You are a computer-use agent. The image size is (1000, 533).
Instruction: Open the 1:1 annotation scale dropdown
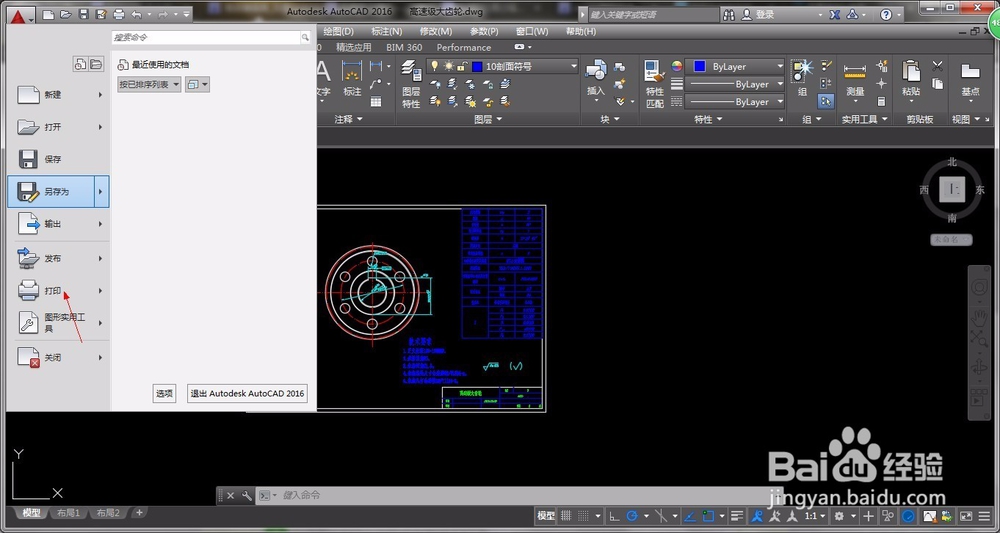[814, 516]
